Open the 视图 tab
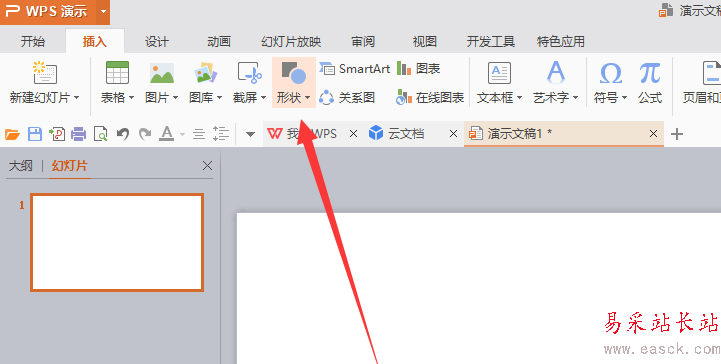This screenshot has width=721, height=364. (424, 41)
